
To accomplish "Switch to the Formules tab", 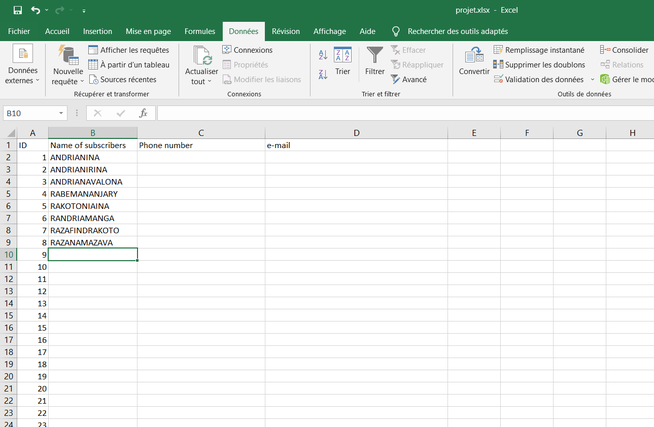I will point(200,31).
